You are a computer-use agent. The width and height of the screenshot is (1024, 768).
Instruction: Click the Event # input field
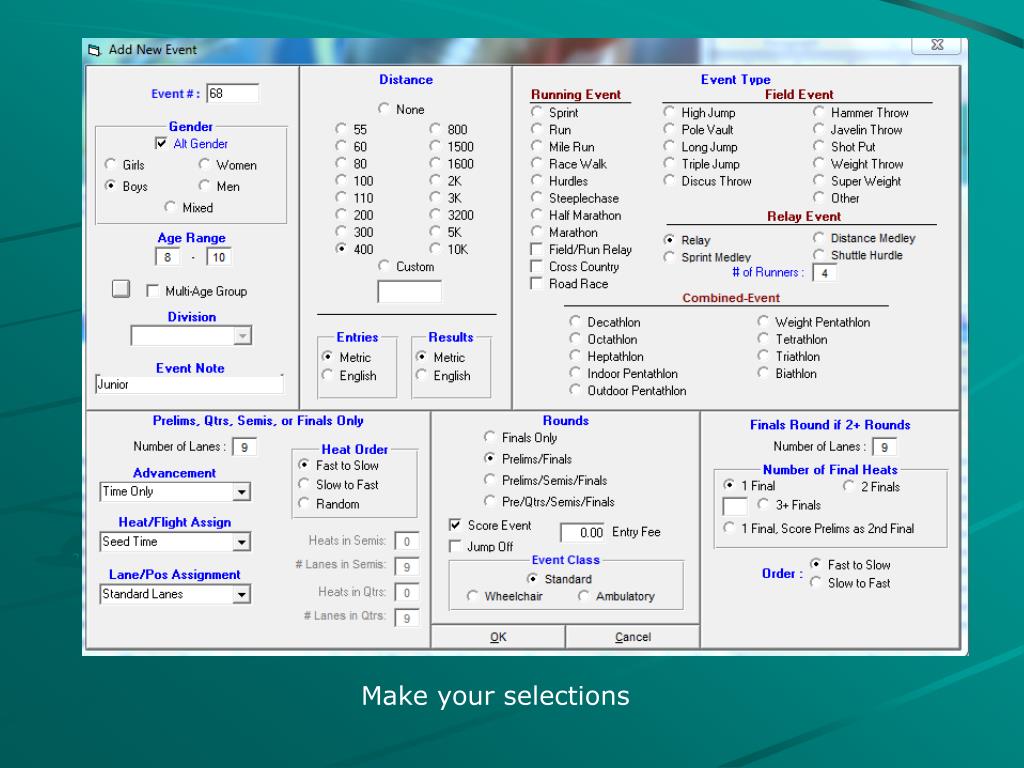click(x=232, y=93)
